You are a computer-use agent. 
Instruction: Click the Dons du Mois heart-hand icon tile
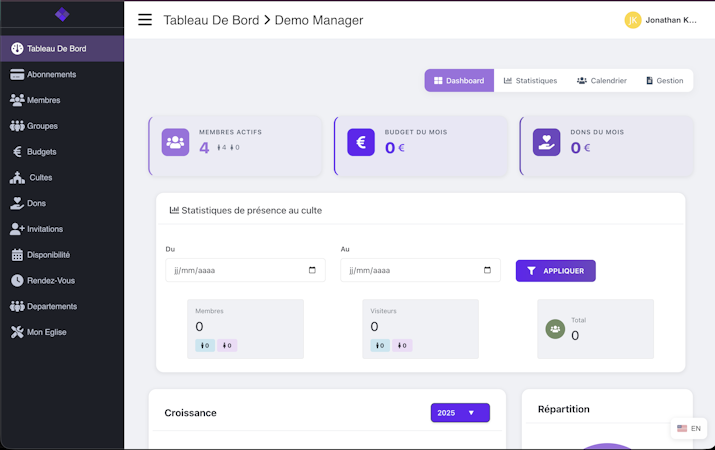(546, 142)
